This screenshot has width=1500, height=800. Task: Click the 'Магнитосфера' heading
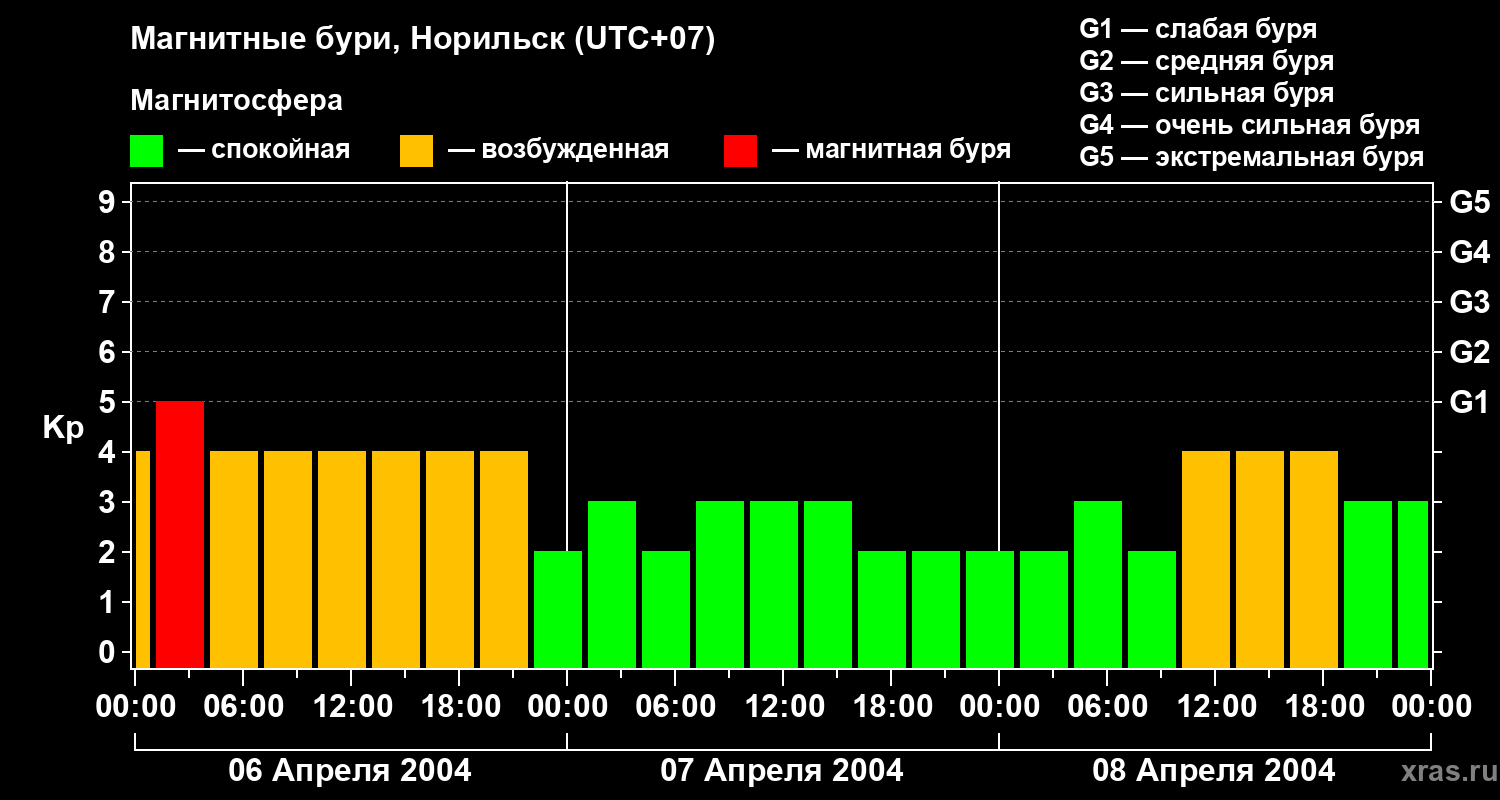point(237,101)
